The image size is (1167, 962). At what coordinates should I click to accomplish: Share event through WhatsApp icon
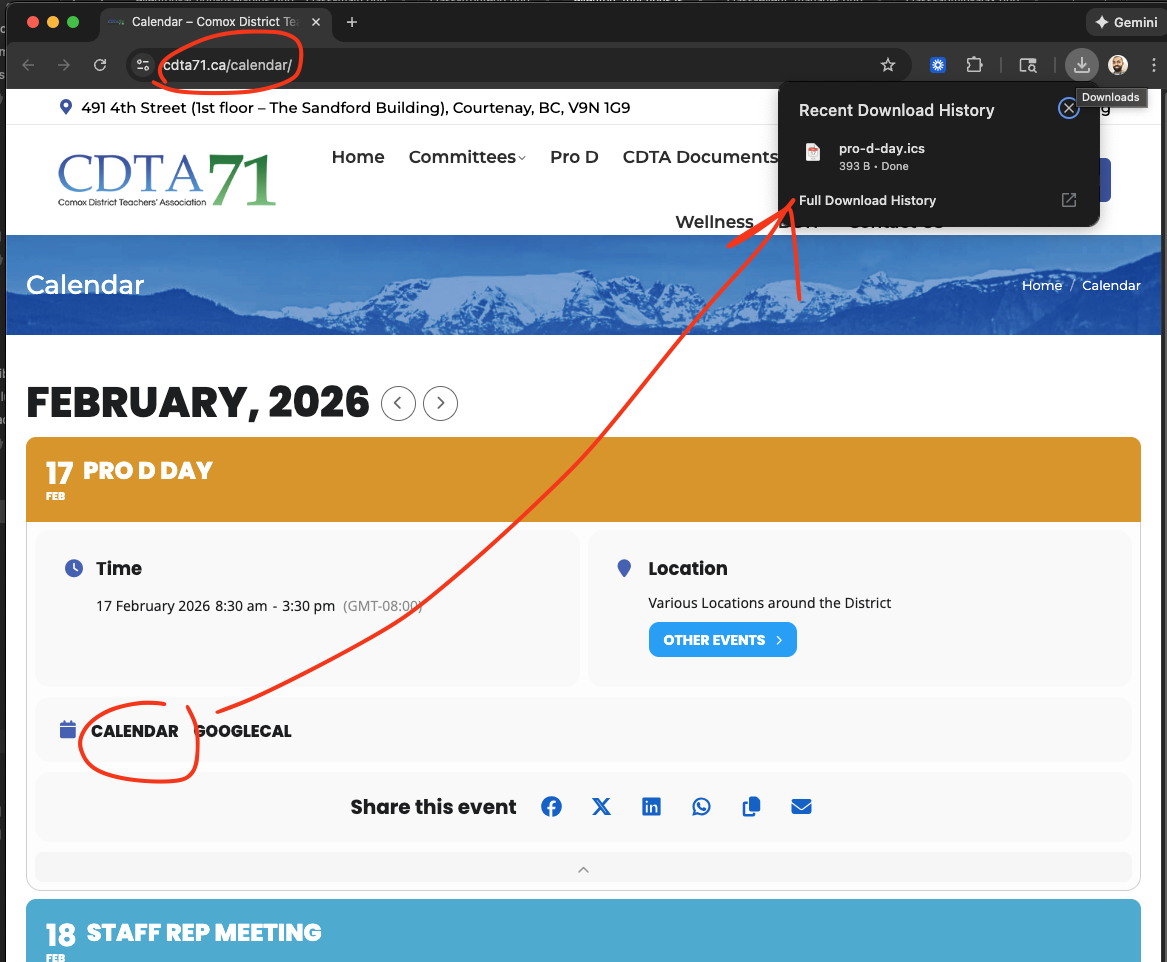pos(701,807)
